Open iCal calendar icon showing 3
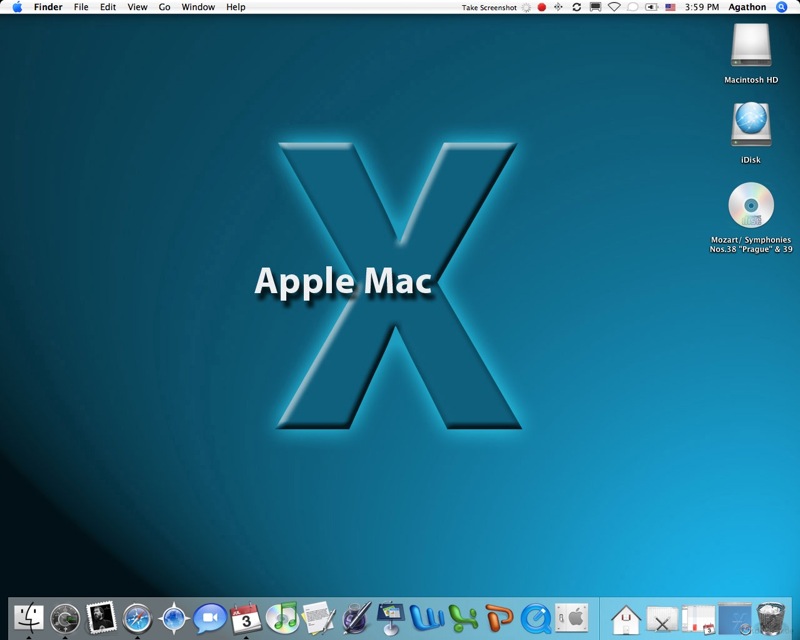 (x=245, y=618)
